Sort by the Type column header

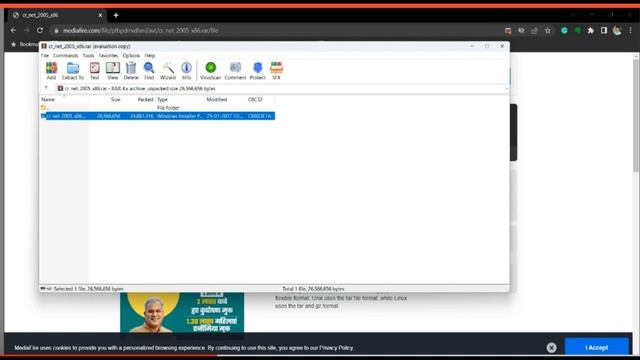(x=162, y=100)
